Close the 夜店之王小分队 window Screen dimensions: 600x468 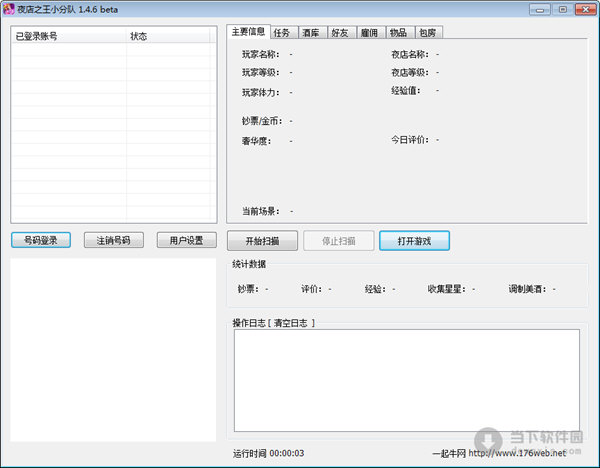pos(586,10)
